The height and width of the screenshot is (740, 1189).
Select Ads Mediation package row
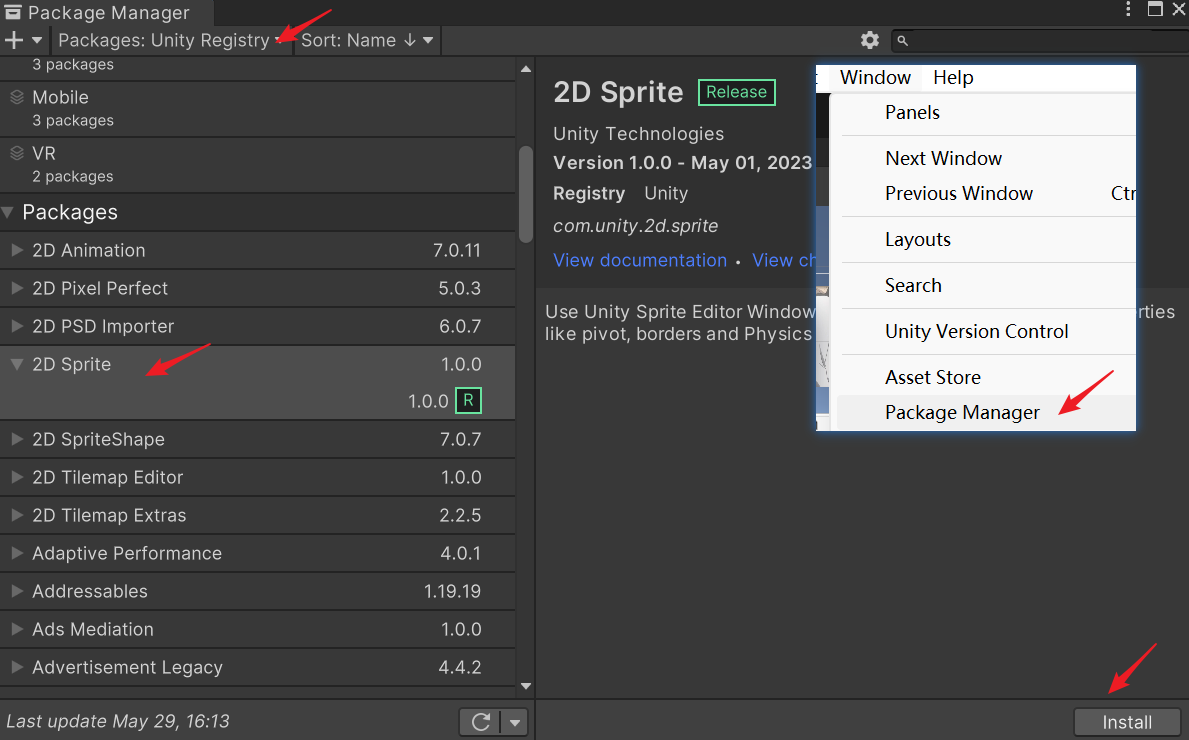tap(258, 629)
